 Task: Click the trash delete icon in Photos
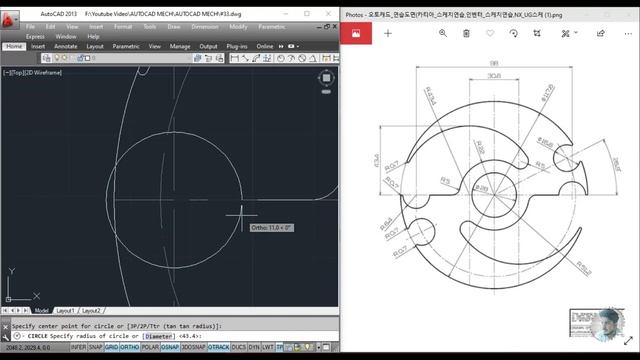point(466,33)
